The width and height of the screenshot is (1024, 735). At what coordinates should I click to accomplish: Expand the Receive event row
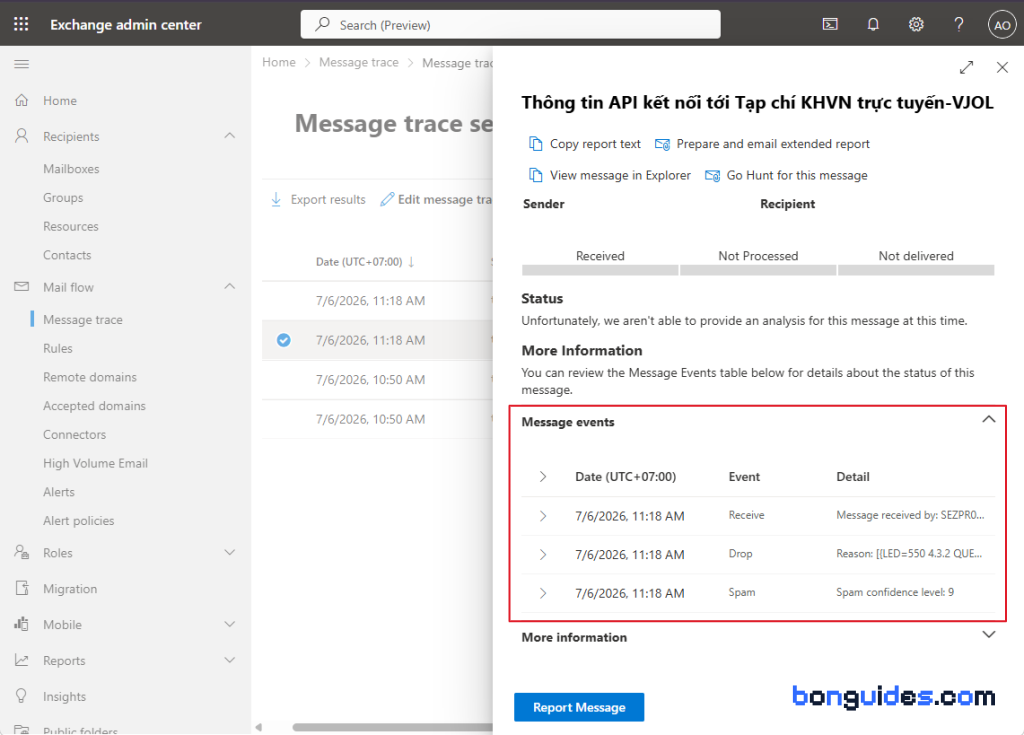pos(543,516)
